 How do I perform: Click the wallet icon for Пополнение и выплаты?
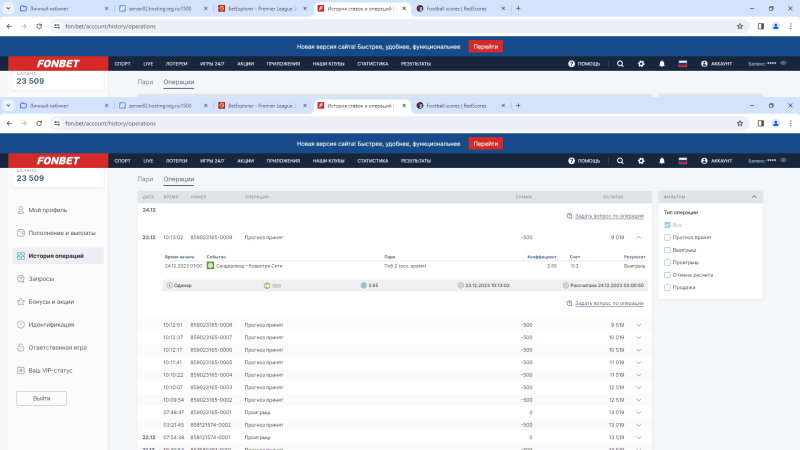click(x=21, y=233)
